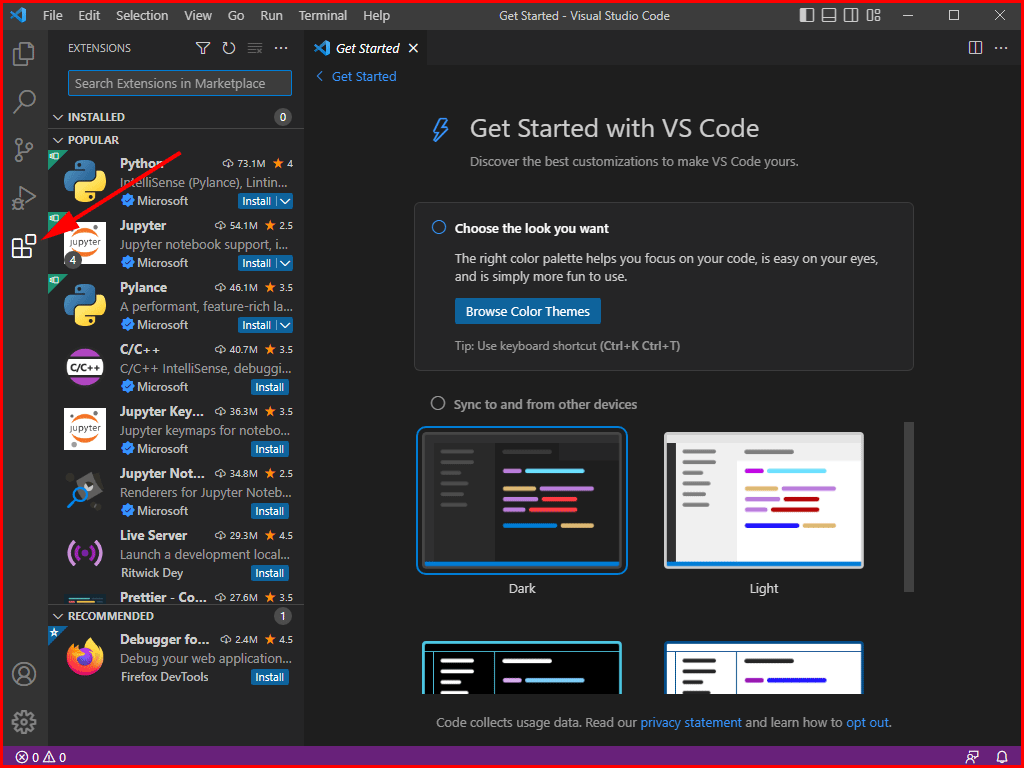Choose the dark high contrast theme preview

pos(522,667)
